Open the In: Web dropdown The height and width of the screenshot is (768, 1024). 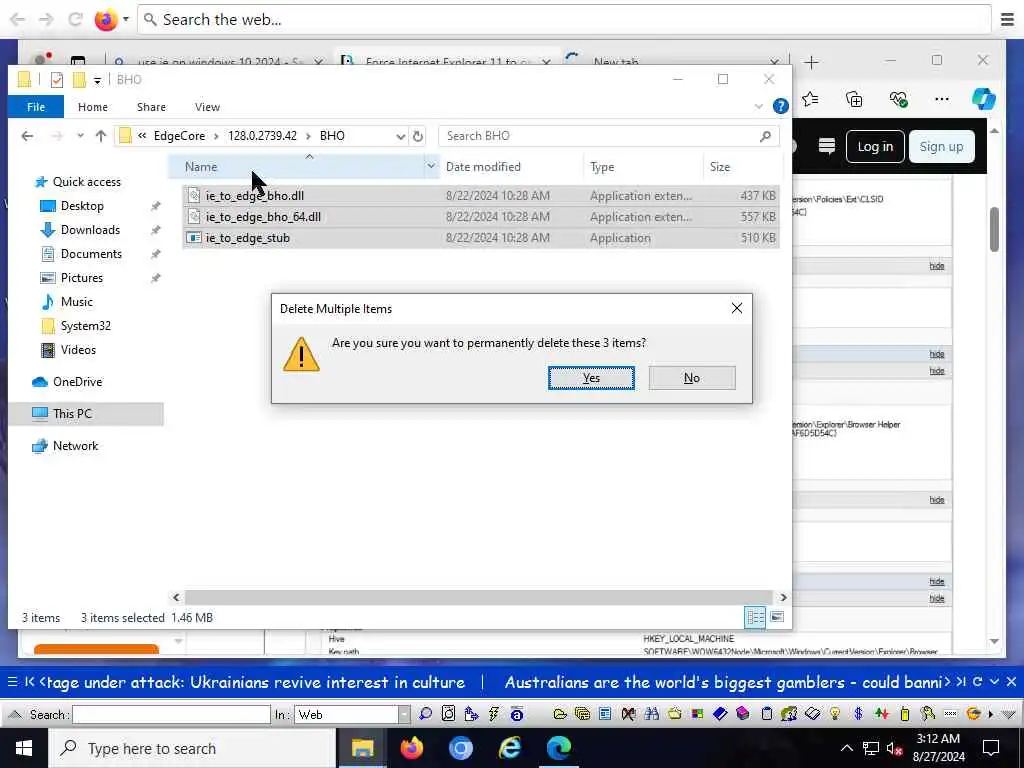404,714
